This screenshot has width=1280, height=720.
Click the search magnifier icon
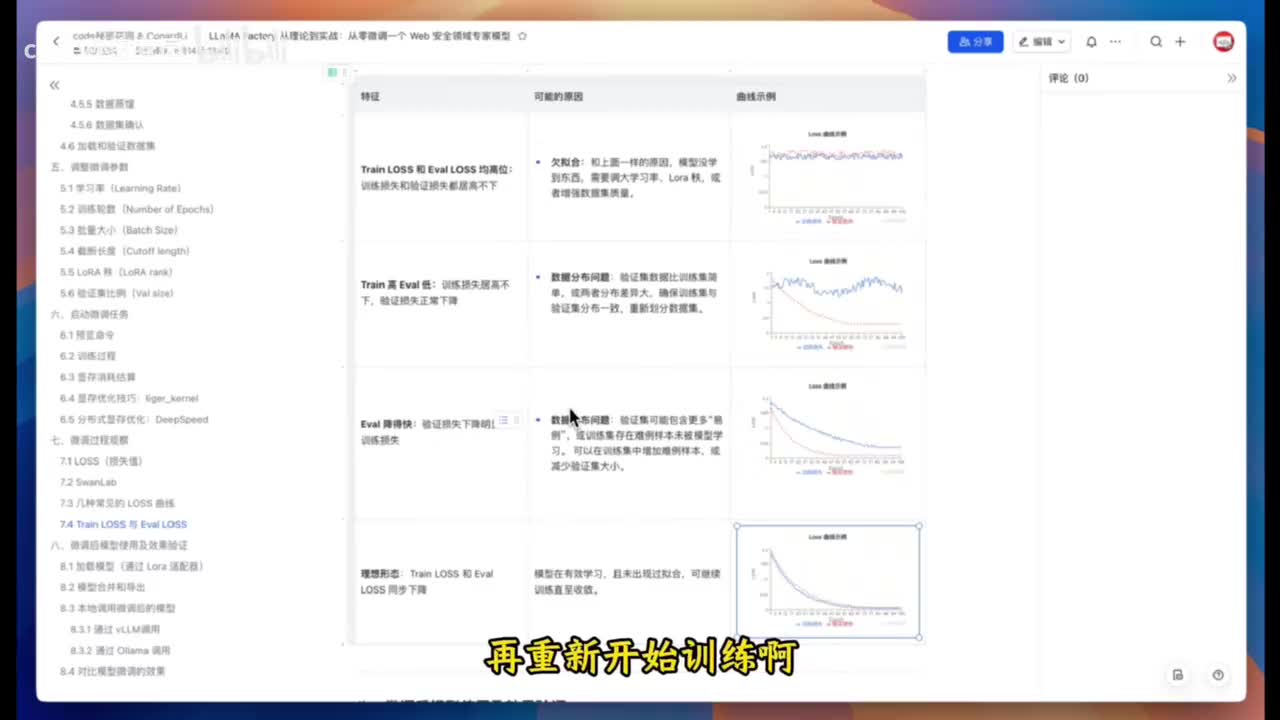coord(1156,42)
